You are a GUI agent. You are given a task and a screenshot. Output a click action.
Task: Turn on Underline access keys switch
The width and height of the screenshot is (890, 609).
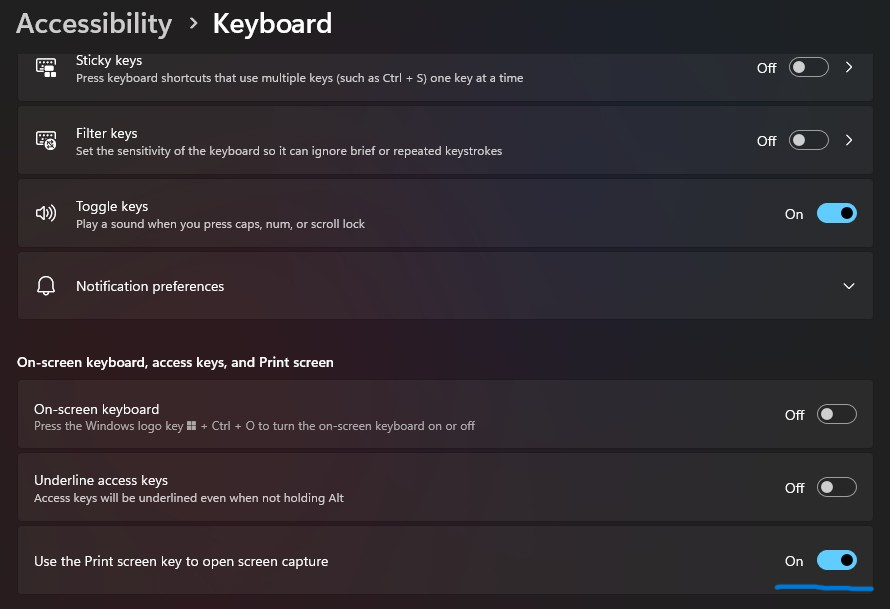[x=836, y=488]
